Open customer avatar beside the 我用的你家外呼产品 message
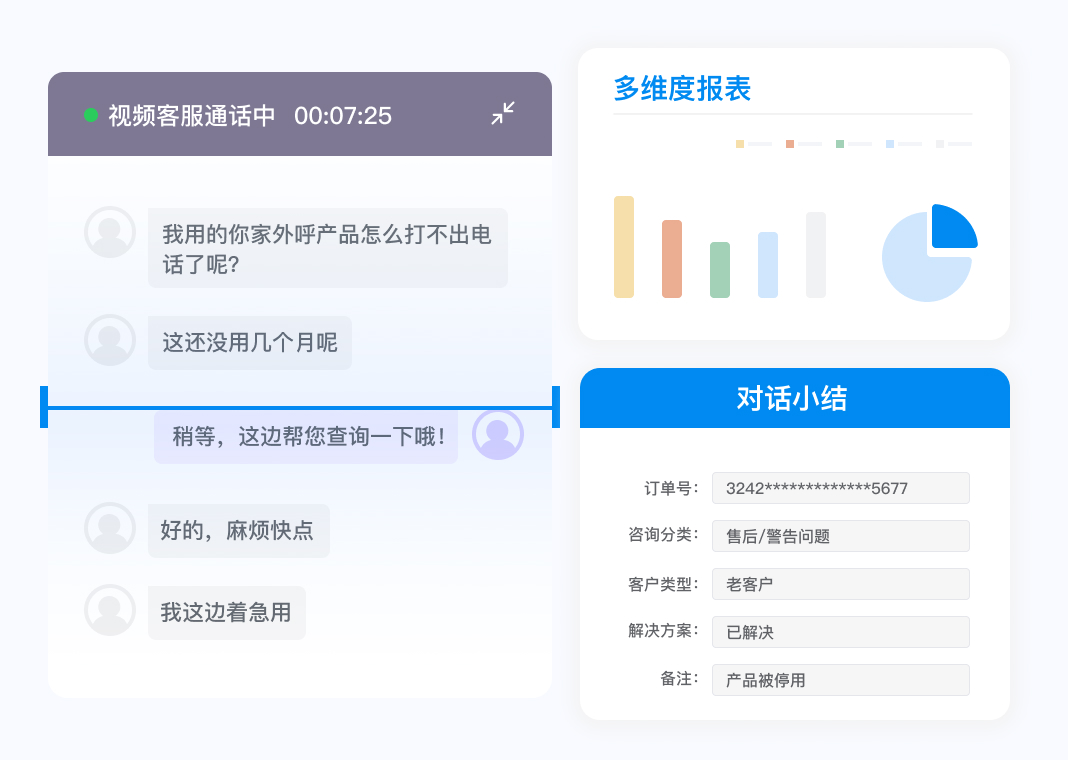The width and height of the screenshot is (1068, 760). (110, 232)
